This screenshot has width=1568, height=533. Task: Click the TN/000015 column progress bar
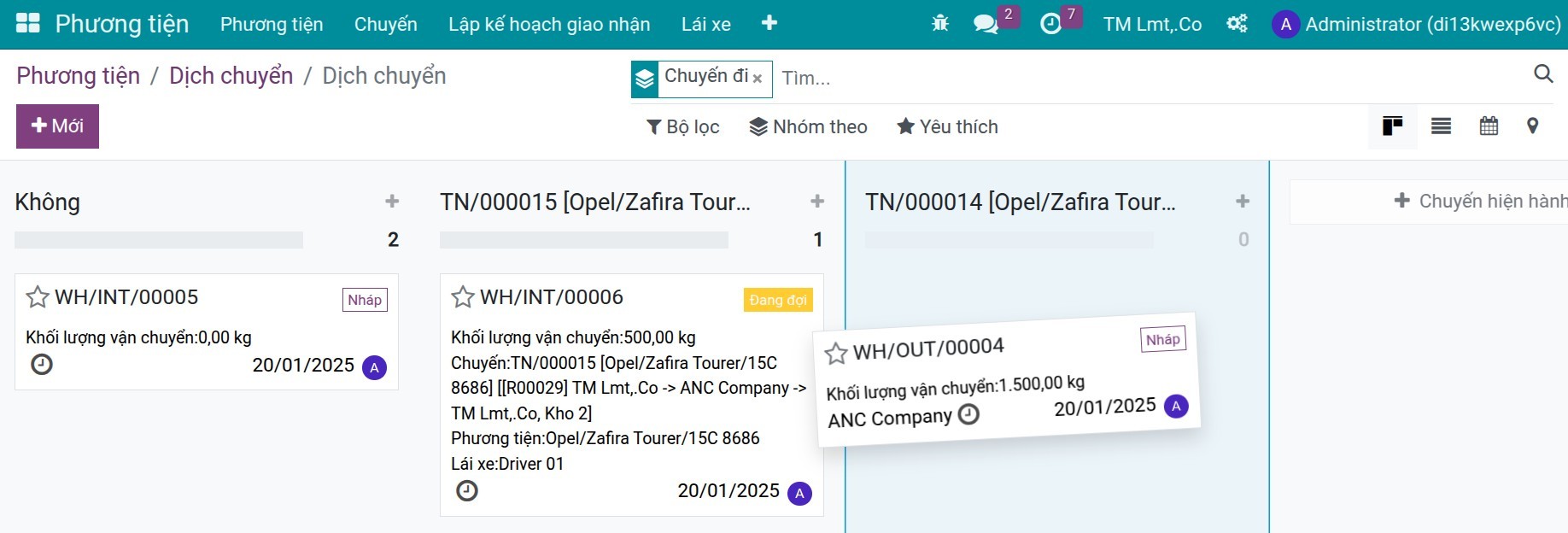coord(584,240)
